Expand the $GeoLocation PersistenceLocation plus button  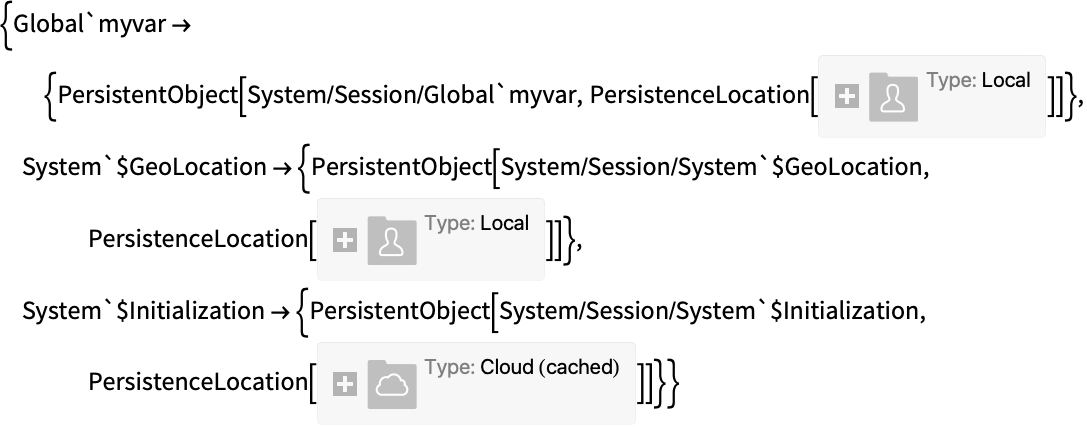pyautogui.click(x=345, y=241)
